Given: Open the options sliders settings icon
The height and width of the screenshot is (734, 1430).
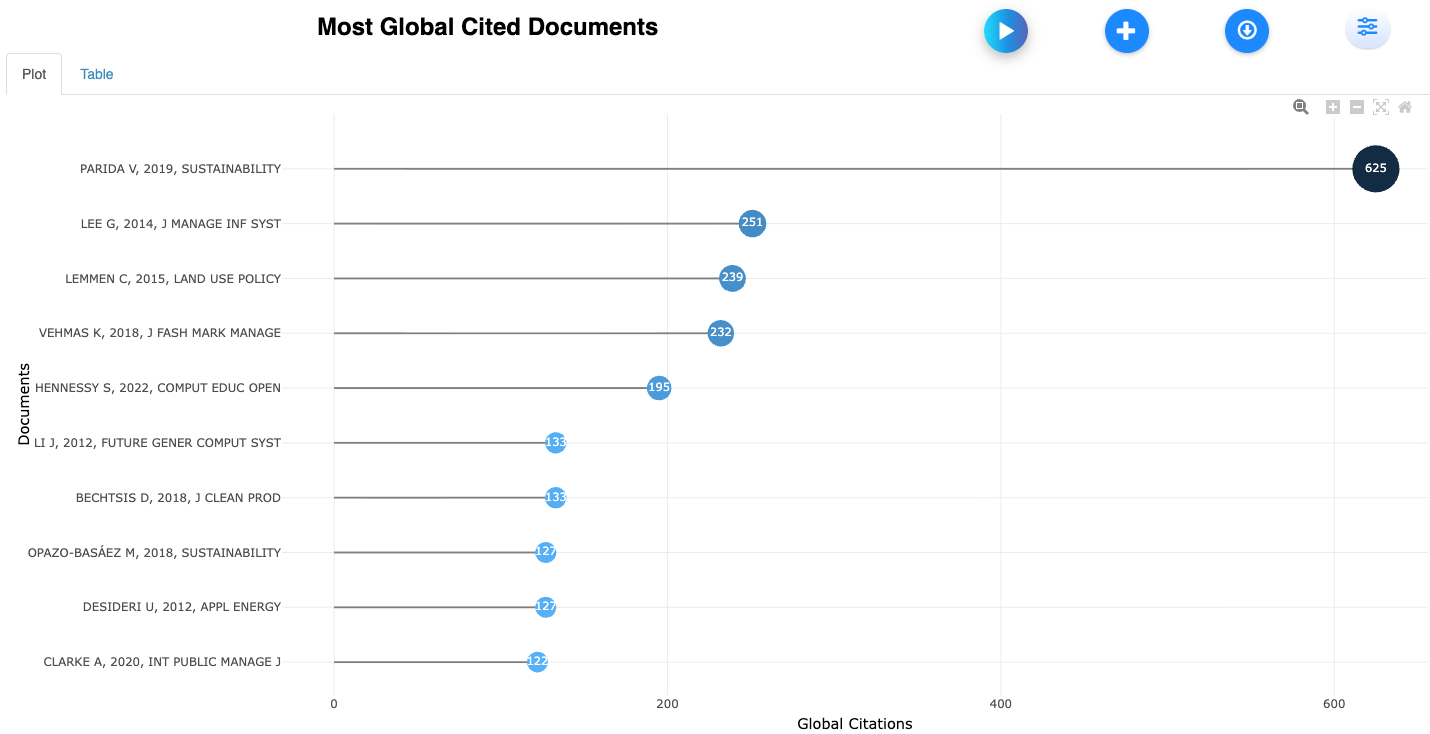Looking at the screenshot, I should pos(1367,28).
